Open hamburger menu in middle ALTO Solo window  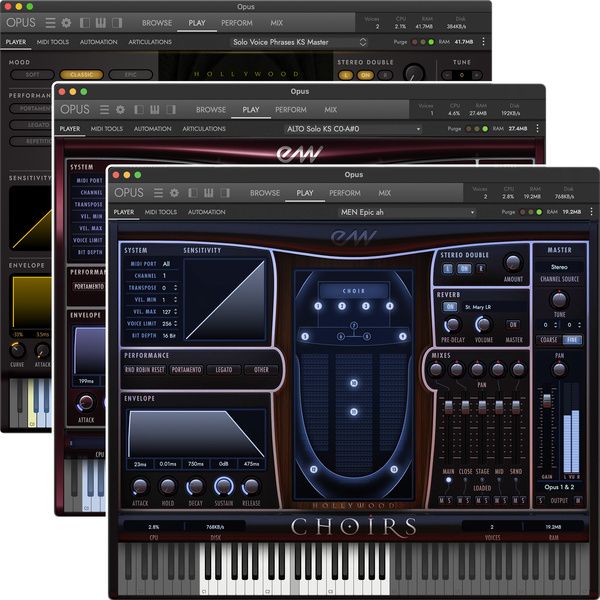pos(104,109)
